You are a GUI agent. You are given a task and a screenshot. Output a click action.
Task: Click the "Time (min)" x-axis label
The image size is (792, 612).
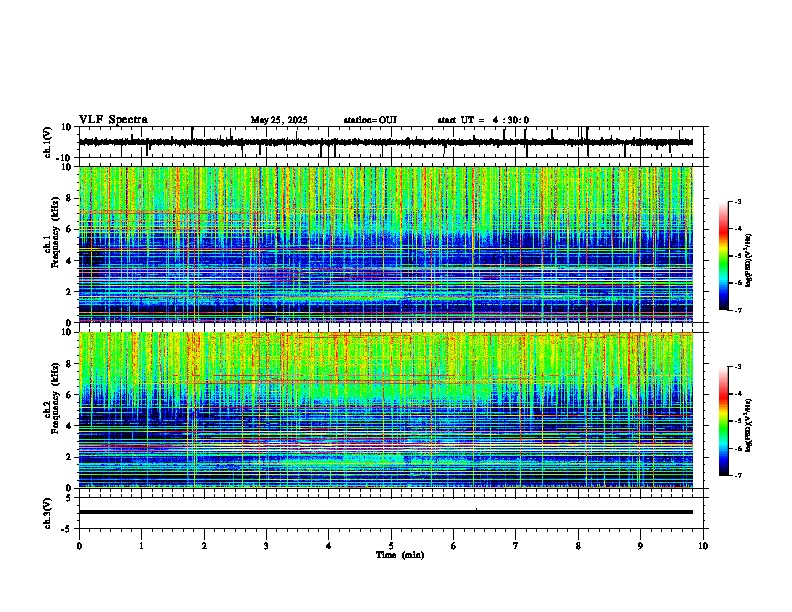pos(400,555)
